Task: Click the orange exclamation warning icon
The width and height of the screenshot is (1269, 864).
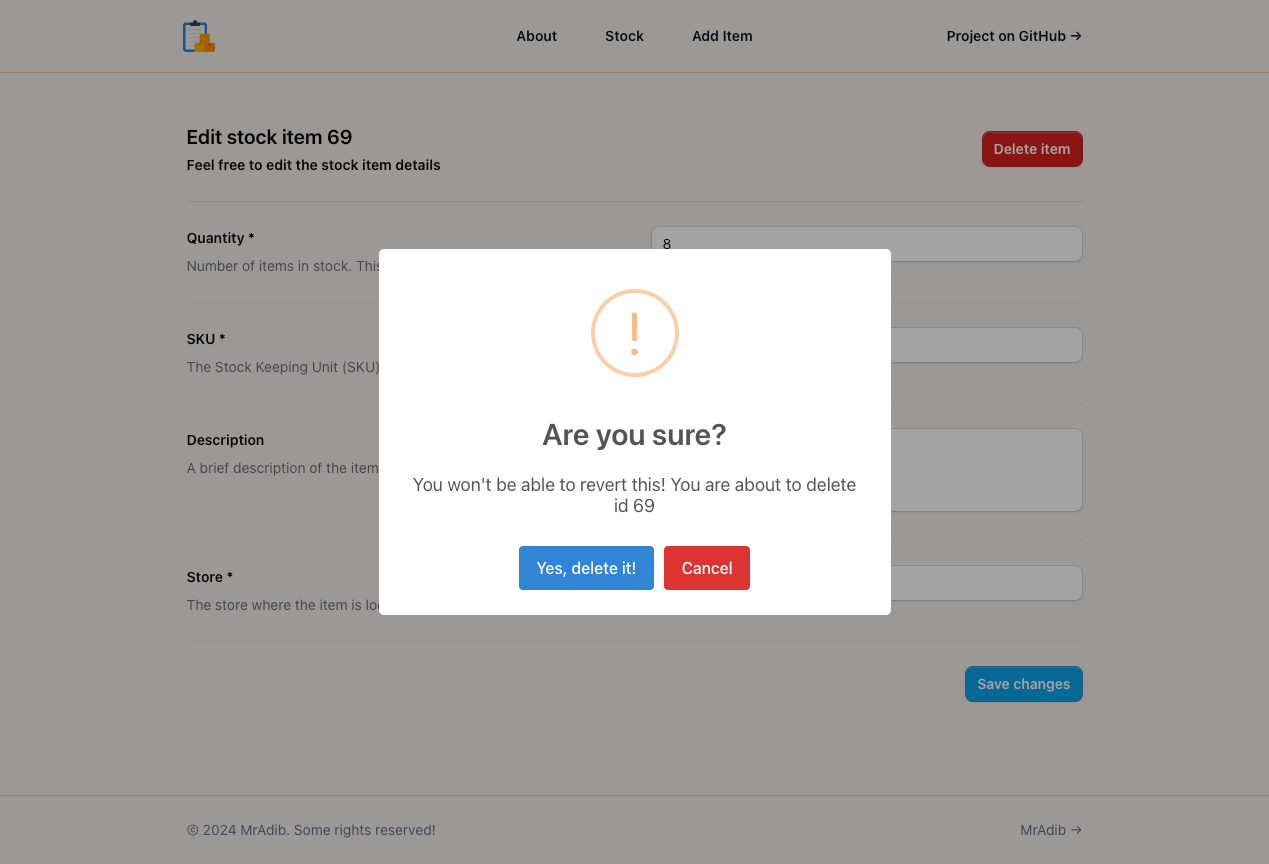Action: pyautogui.click(x=634, y=333)
